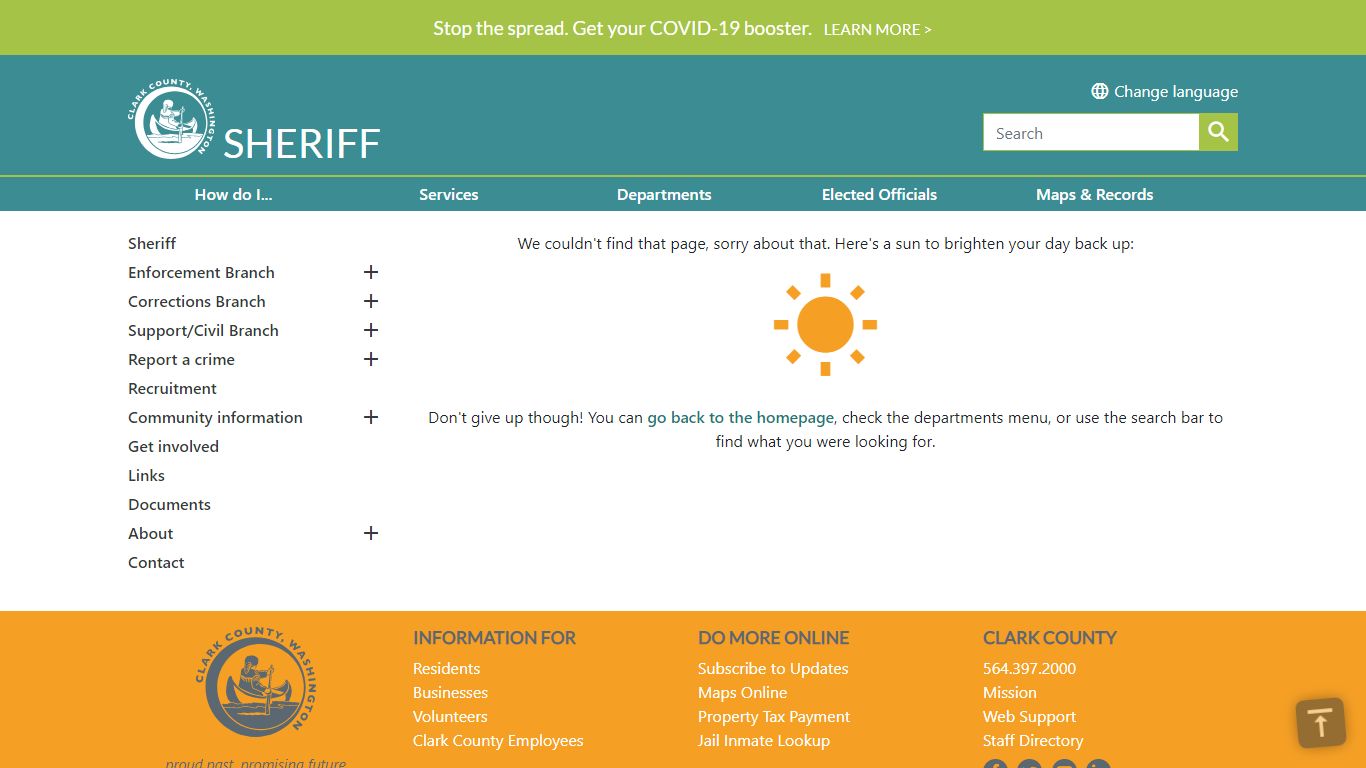
Task: Click the Mission footer link
Action: point(1009,692)
